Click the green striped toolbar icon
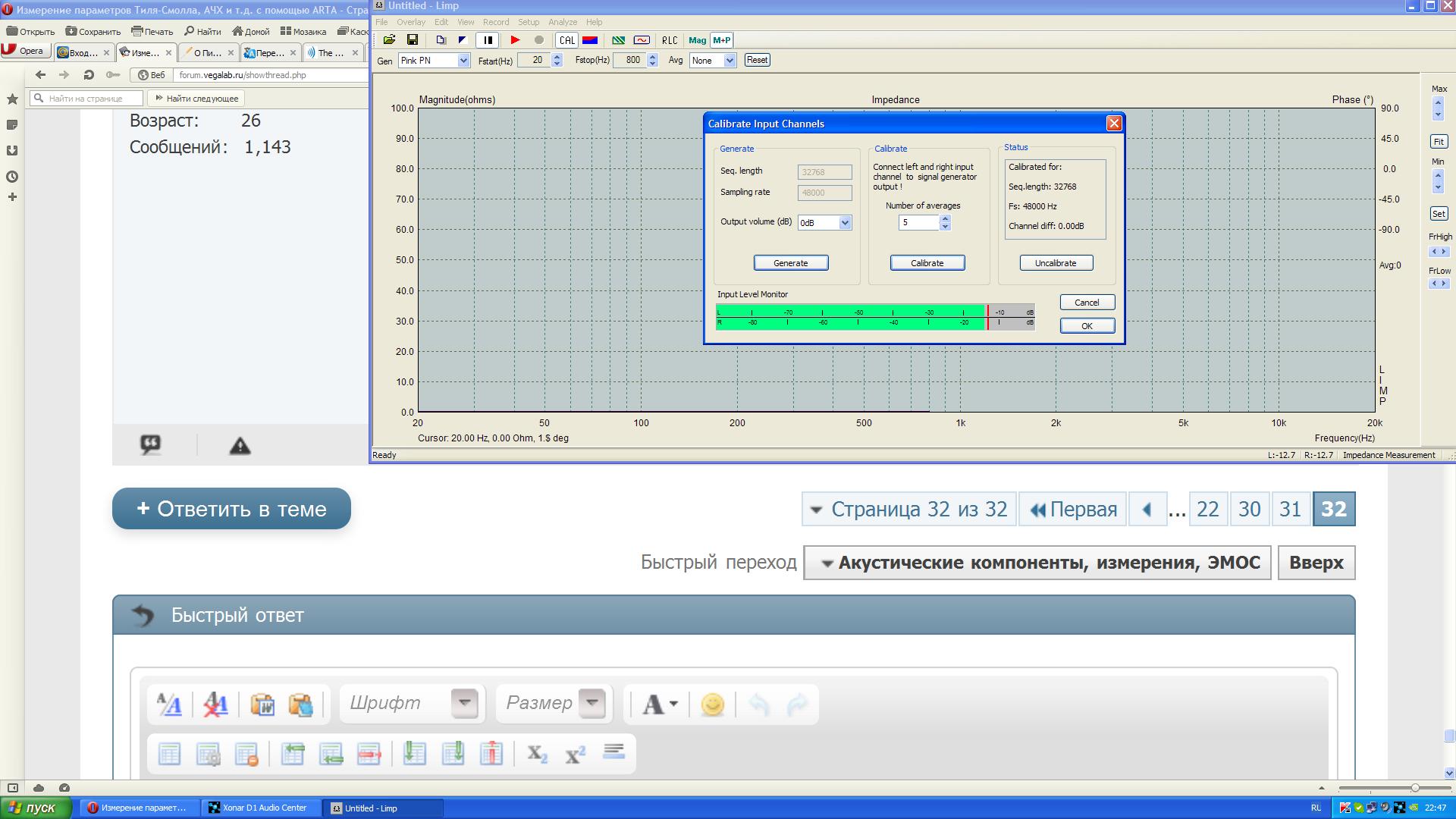This screenshot has width=1456, height=819. coord(619,40)
